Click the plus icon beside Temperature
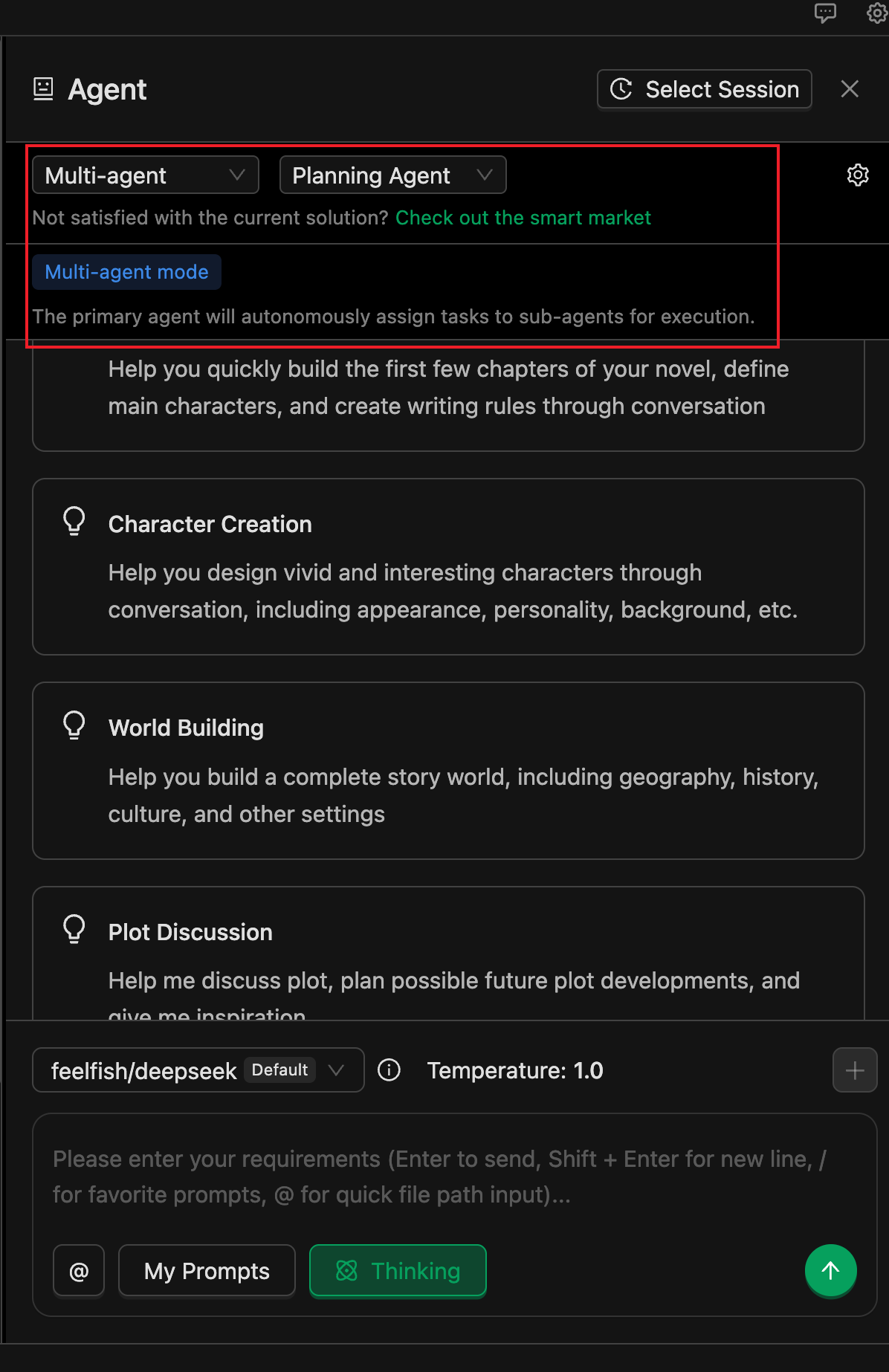The height and width of the screenshot is (1372, 889). coord(855,1070)
